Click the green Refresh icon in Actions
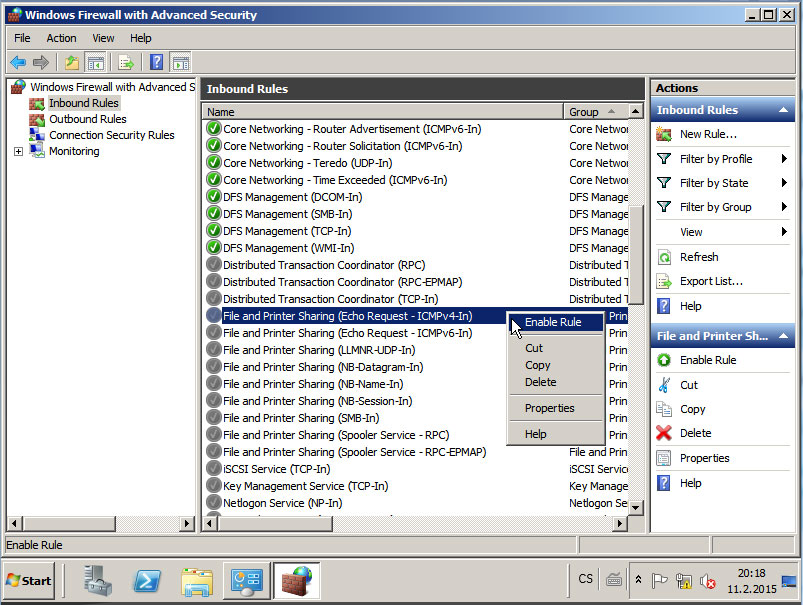 [663, 257]
